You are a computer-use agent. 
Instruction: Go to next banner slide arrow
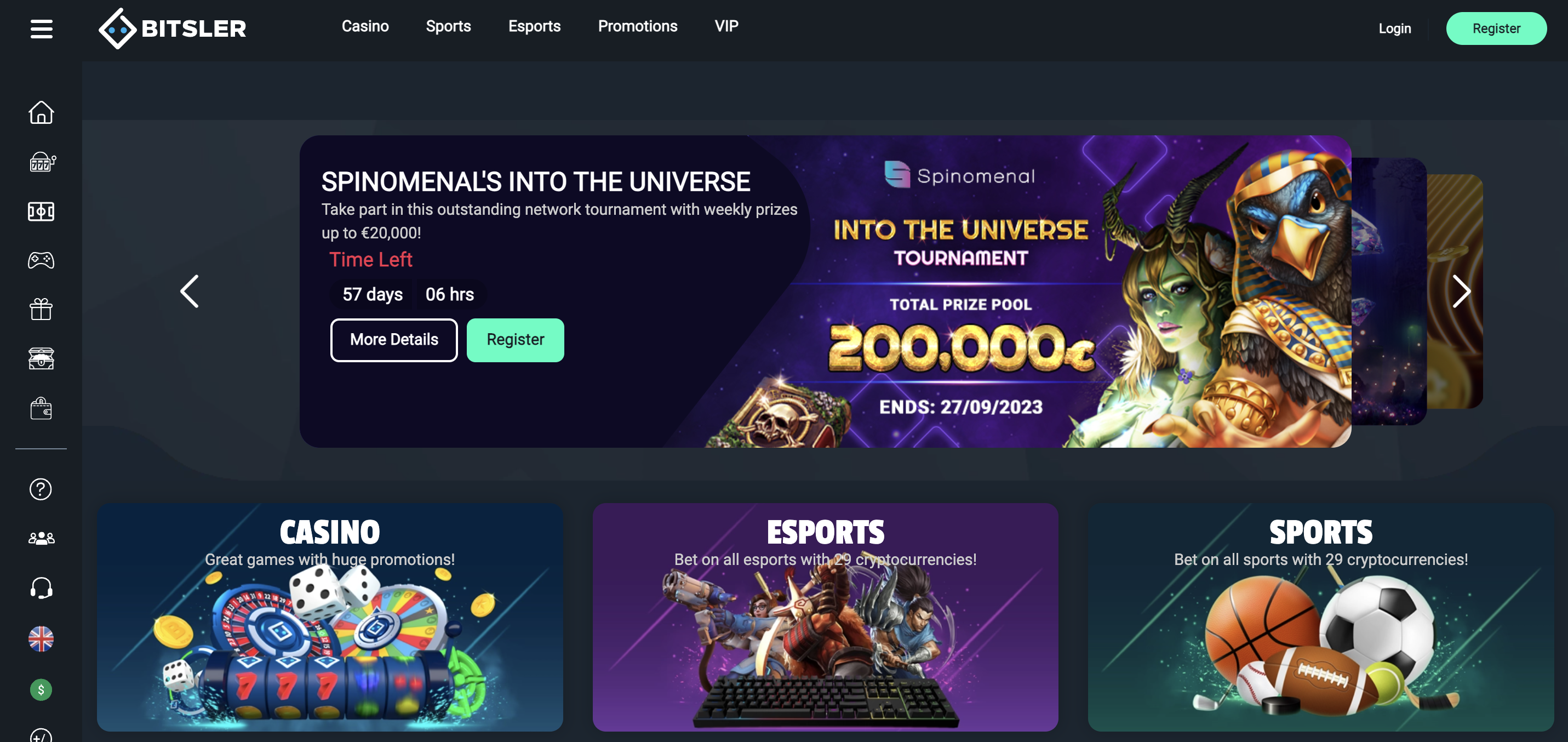[1462, 292]
